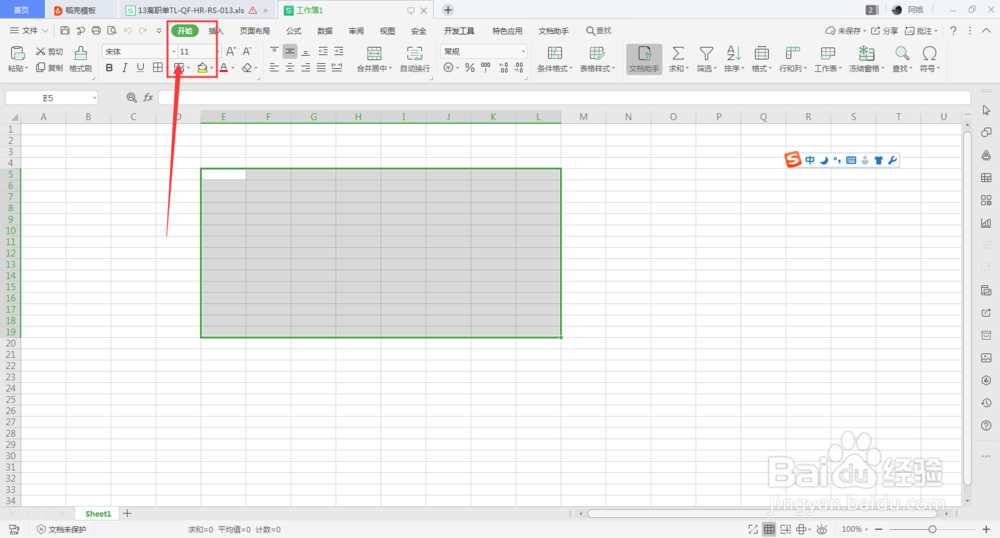Switch to Data (数据) tab
This screenshot has width=1000, height=538.
tap(325, 31)
